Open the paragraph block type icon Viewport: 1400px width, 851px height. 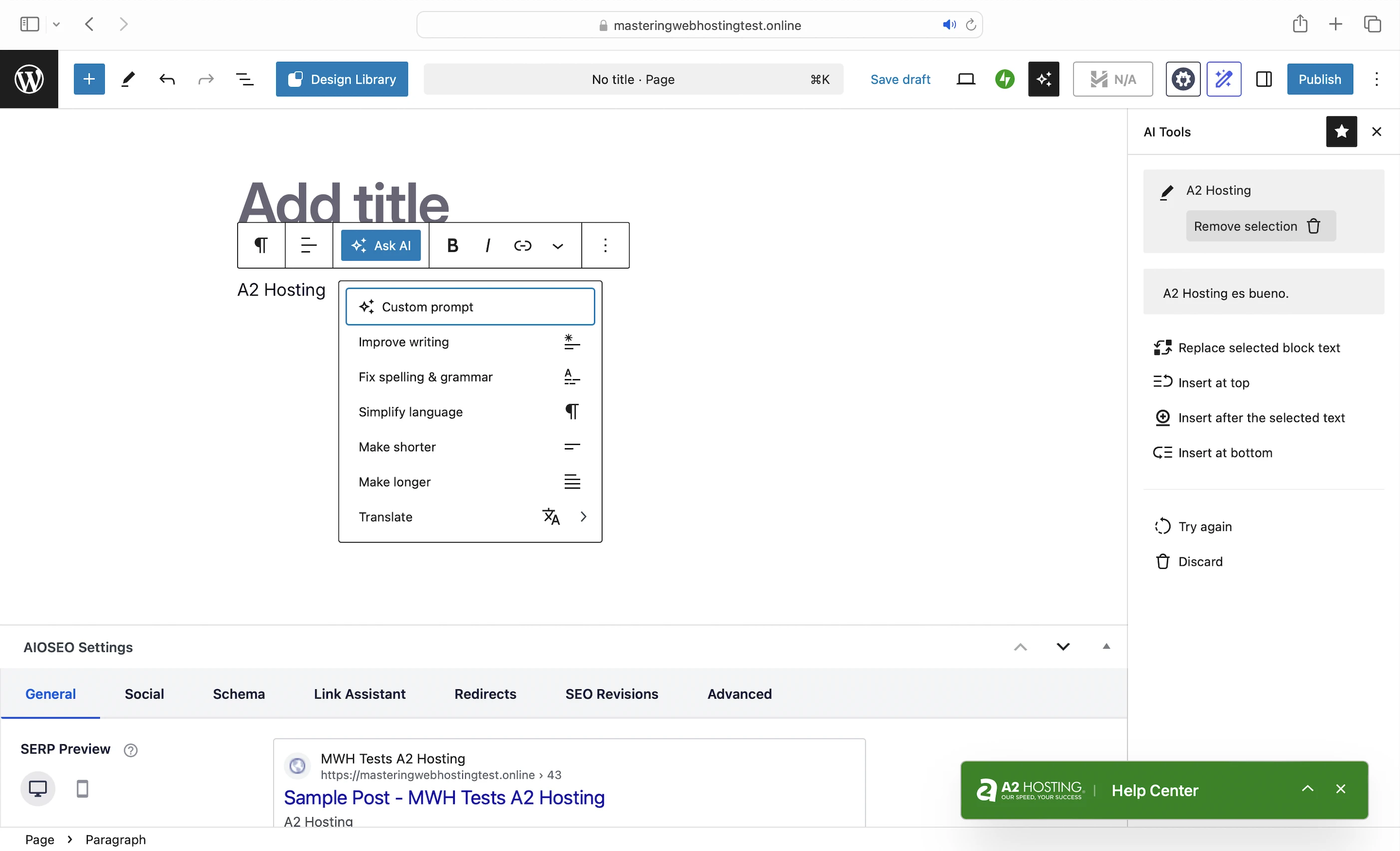click(x=261, y=246)
